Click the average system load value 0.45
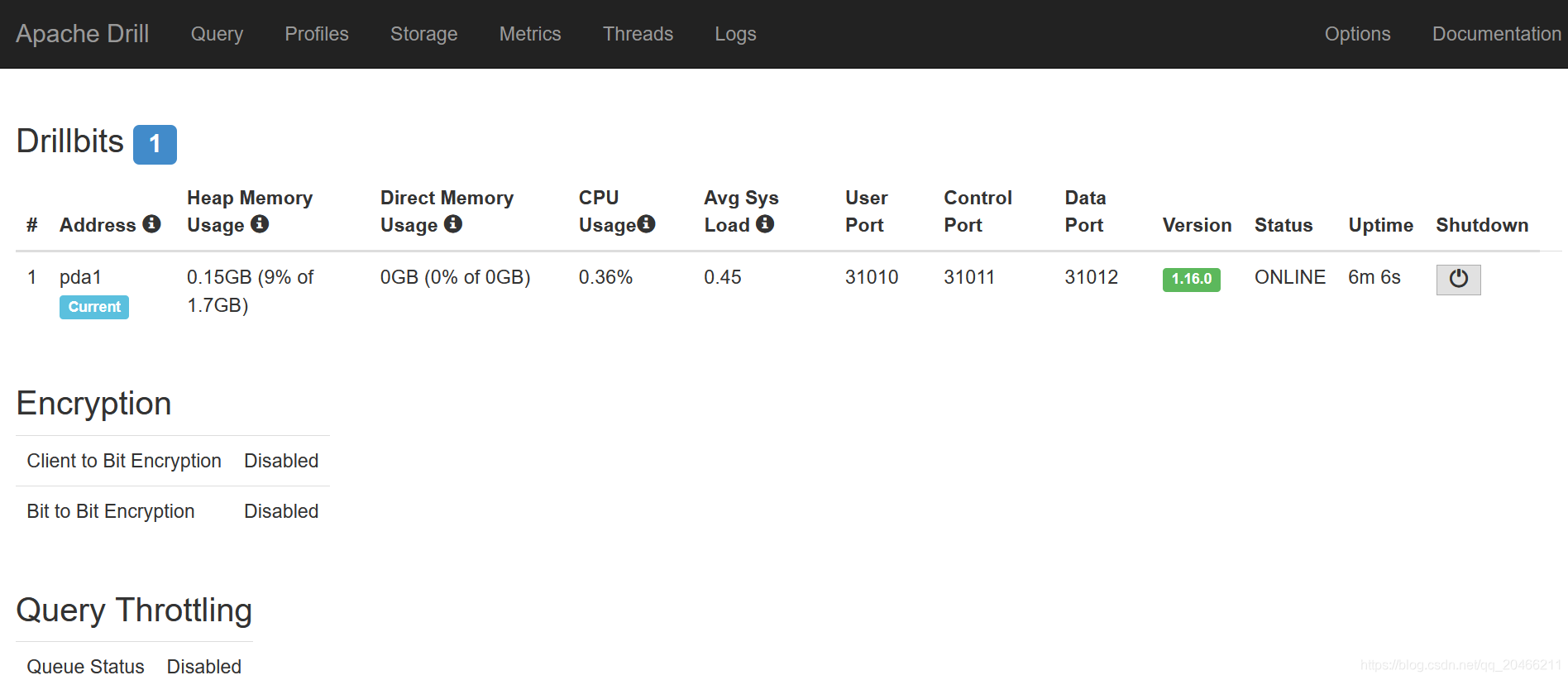The image size is (1568, 680). pyautogui.click(x=722, y=277)
